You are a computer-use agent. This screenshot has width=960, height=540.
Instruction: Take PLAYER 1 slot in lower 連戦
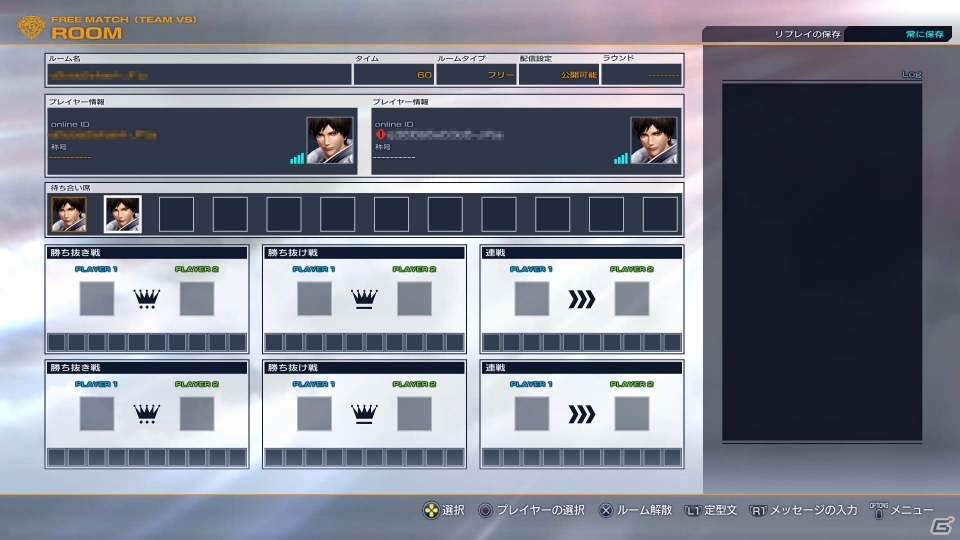[x=531, y=414]
